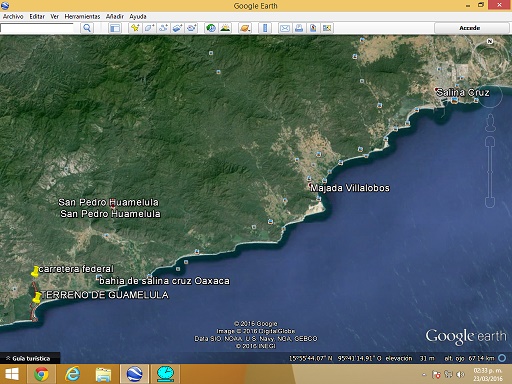512x384 pixels.
Task: Open the Herramientas menu
Action: (x=82, y=16)
